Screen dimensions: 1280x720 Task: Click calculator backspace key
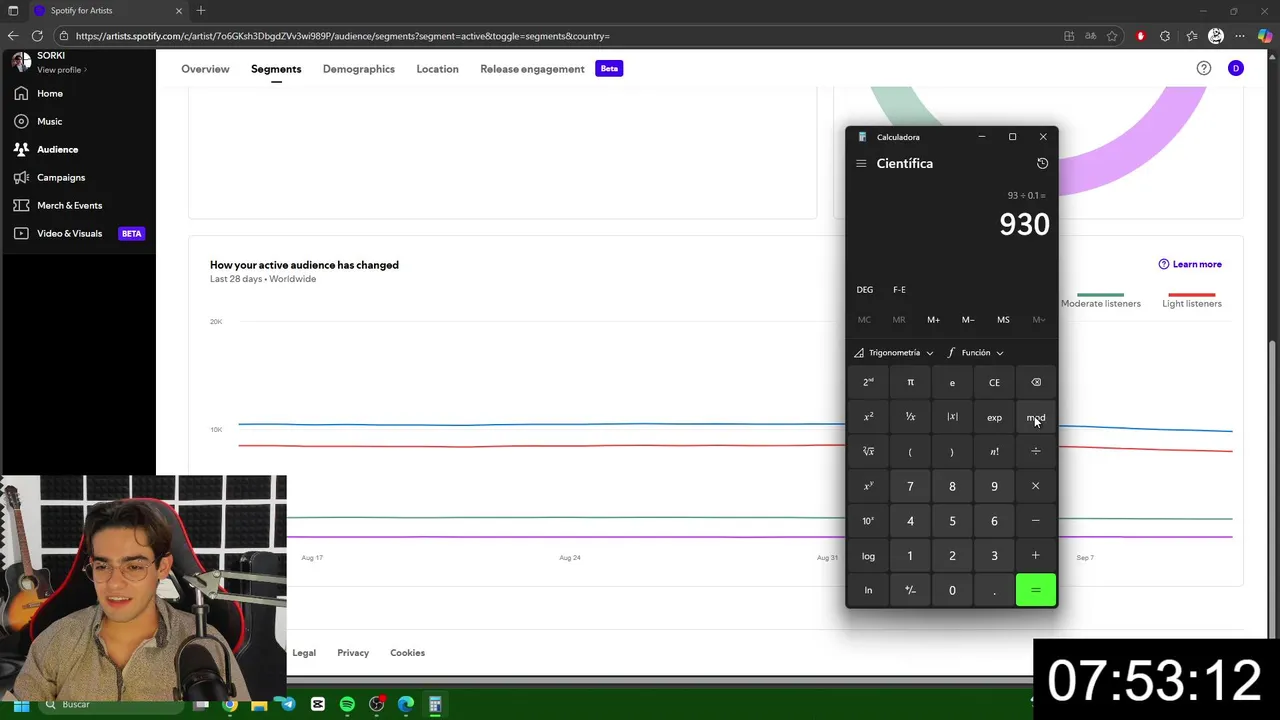pos(1036,382)
